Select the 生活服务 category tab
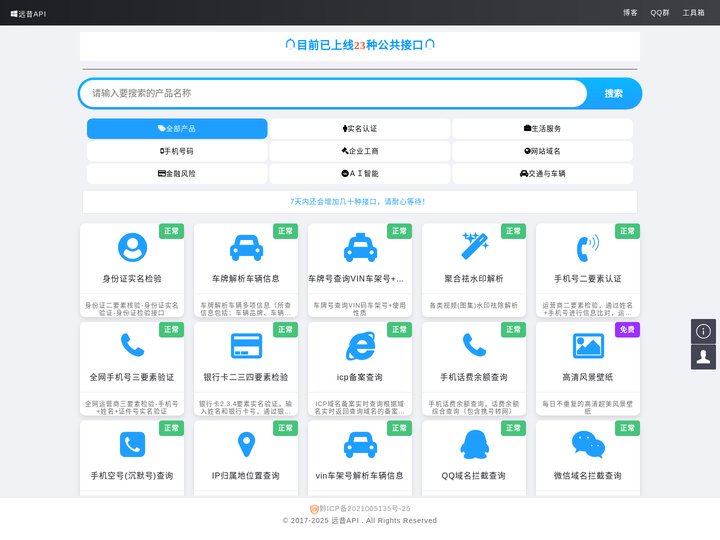The image size is (720, 540). coord(542,129)
